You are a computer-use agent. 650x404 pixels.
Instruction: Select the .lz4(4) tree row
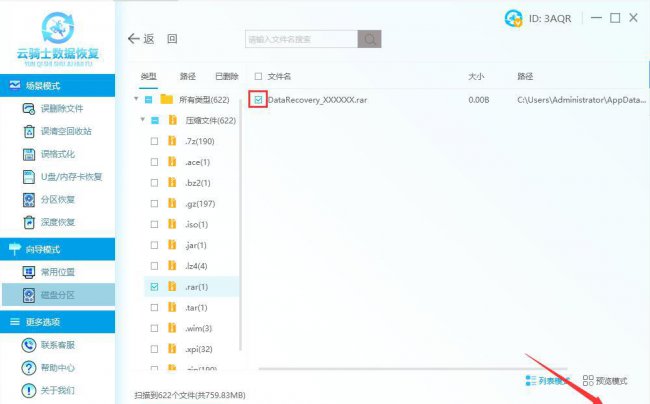192,266
